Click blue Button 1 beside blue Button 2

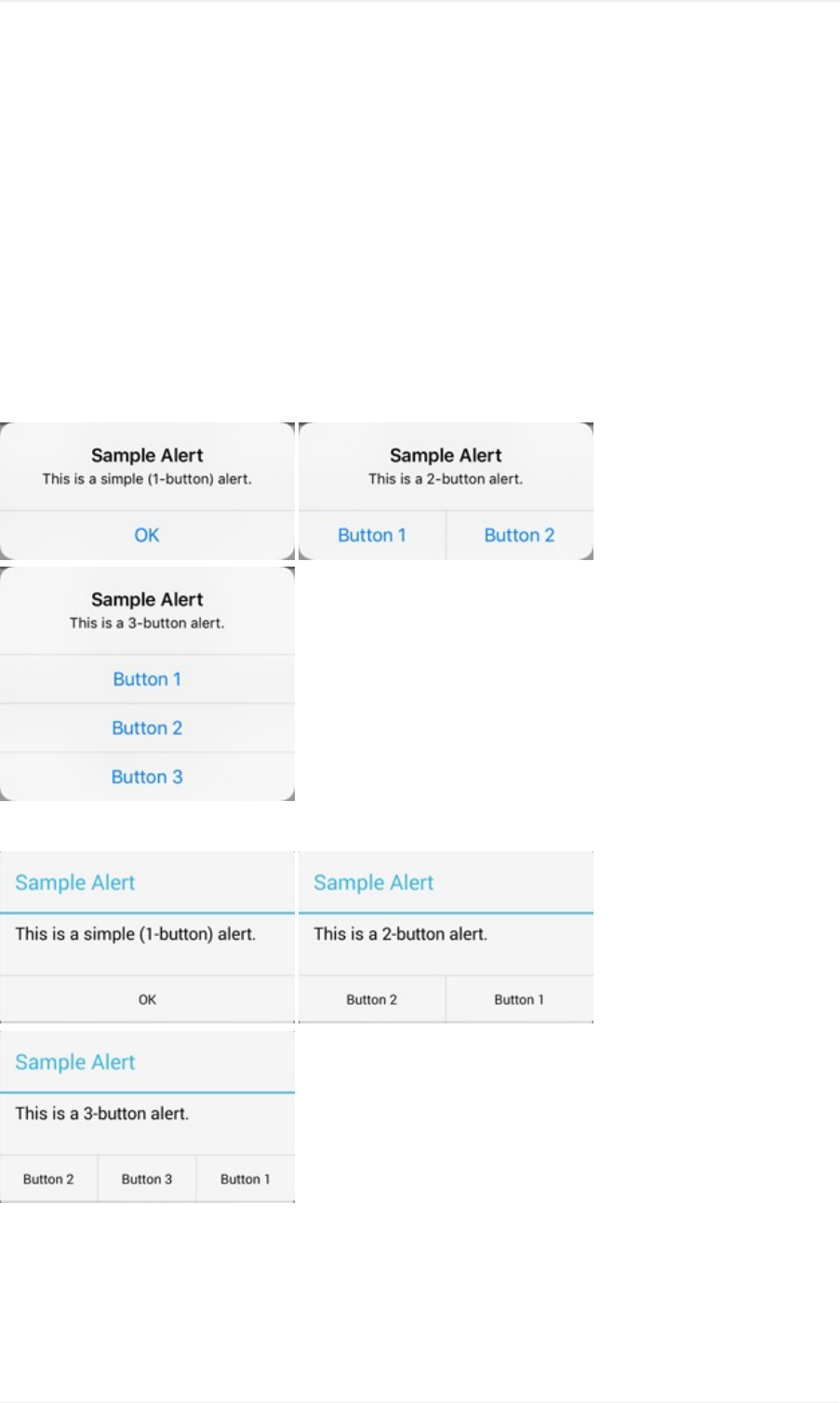tap(372, 535)
